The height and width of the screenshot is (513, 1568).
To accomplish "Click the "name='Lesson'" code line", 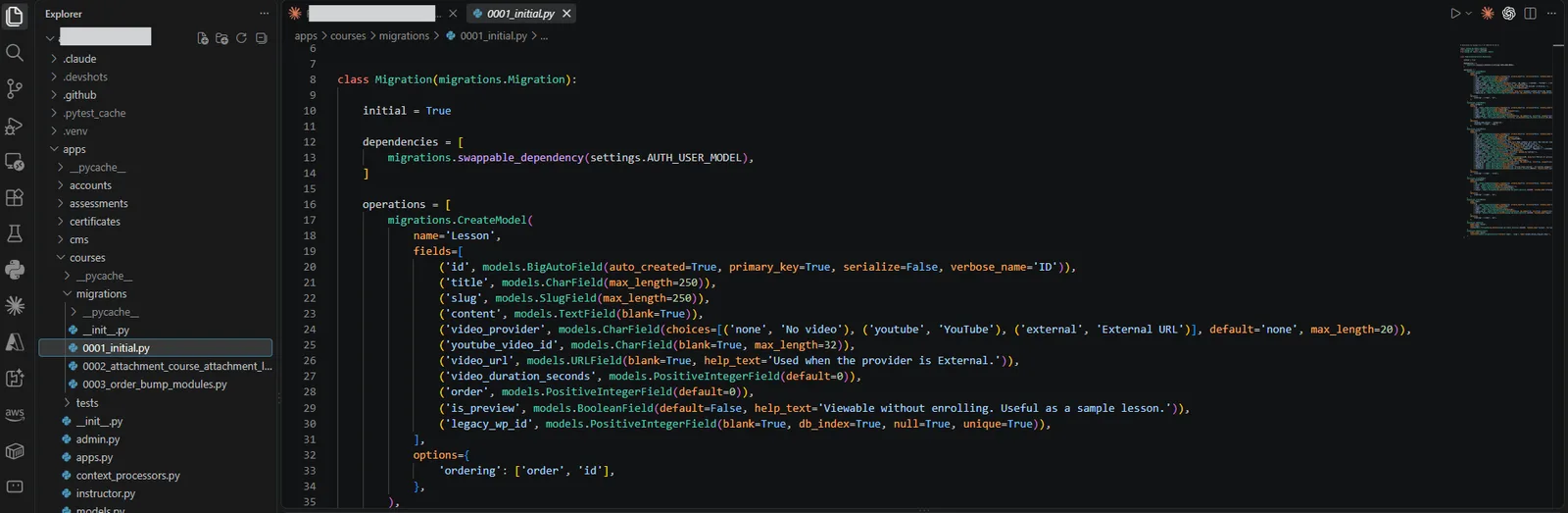I will (457, 235).
